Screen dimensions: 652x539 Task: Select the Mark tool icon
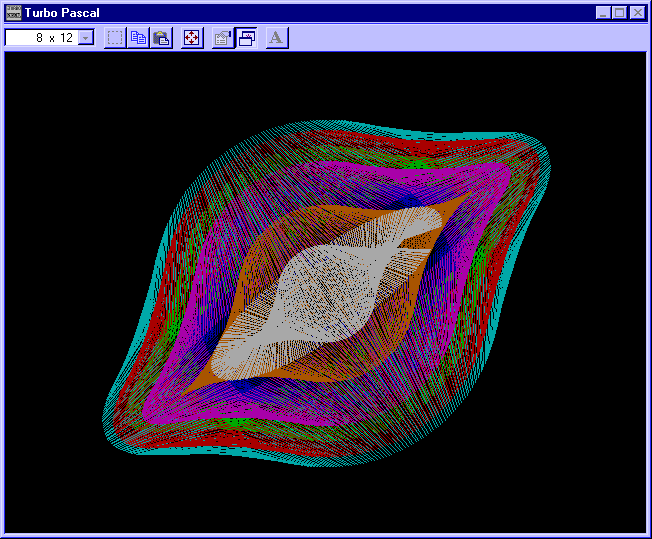coord(115,38)
